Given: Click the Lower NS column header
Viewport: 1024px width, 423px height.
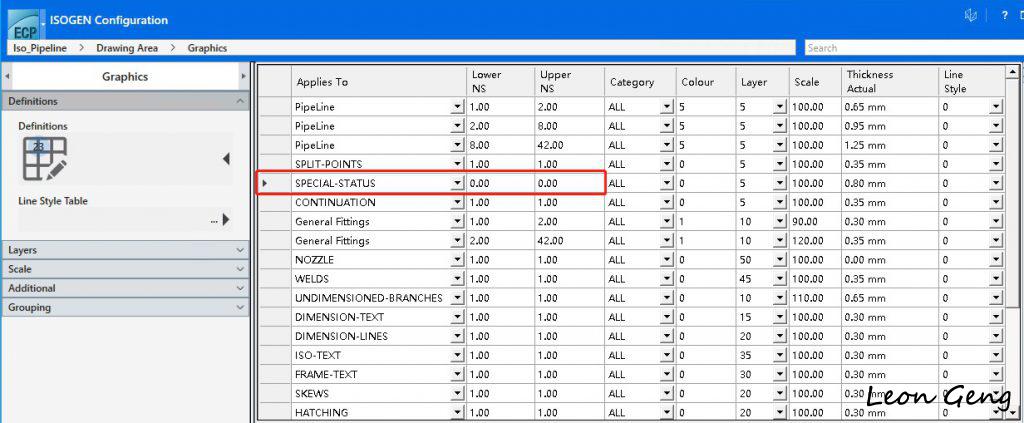Looking at the screenshot, I should (x=500, y=82).
